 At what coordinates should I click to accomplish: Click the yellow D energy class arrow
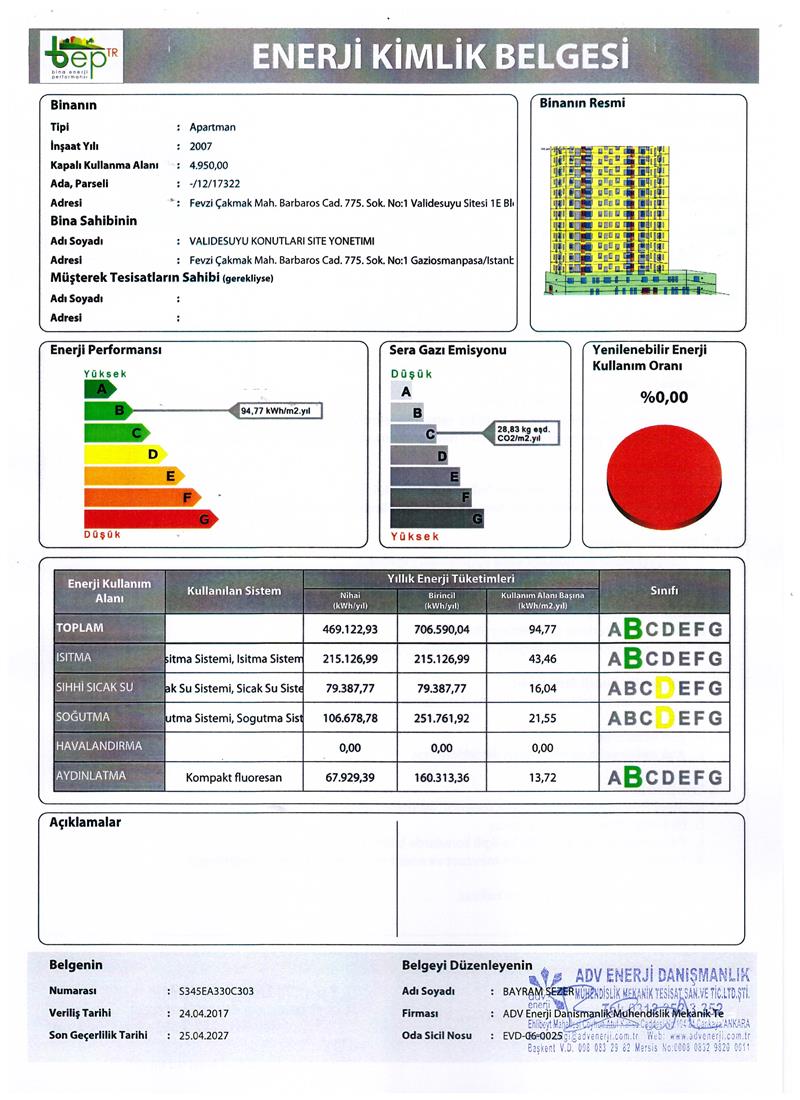[x=126, y=454]
